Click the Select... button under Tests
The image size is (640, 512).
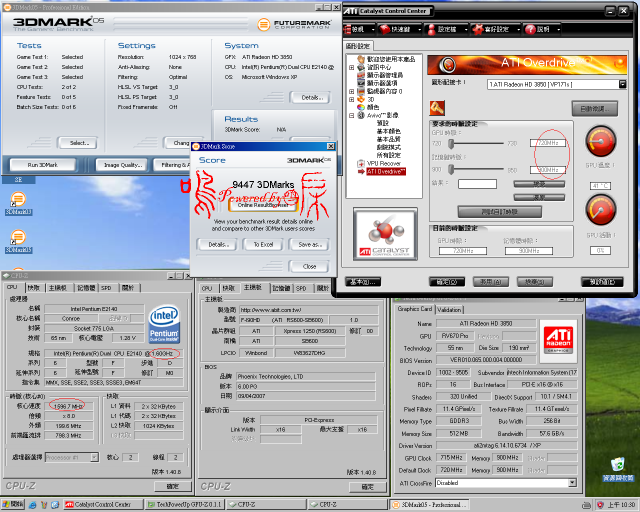[x=78, y=143]
